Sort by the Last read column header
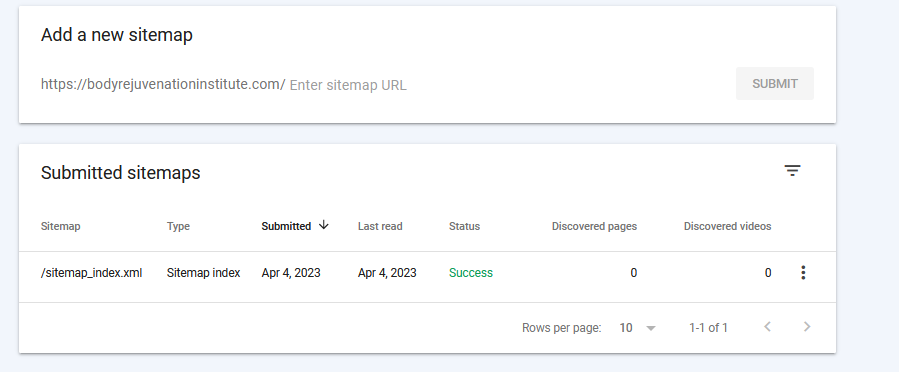This screenshot has width=899, height=372. point(380,226)
